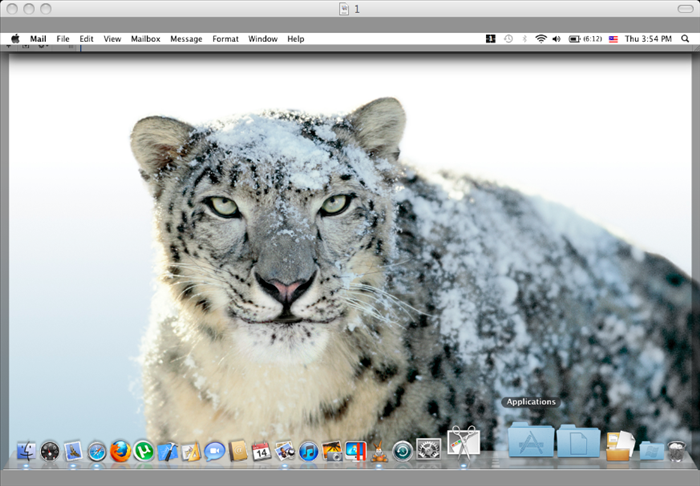Launch Dashboard from the Dock
The width and height of the screenshot is (700, 486).
pos(50,452)
